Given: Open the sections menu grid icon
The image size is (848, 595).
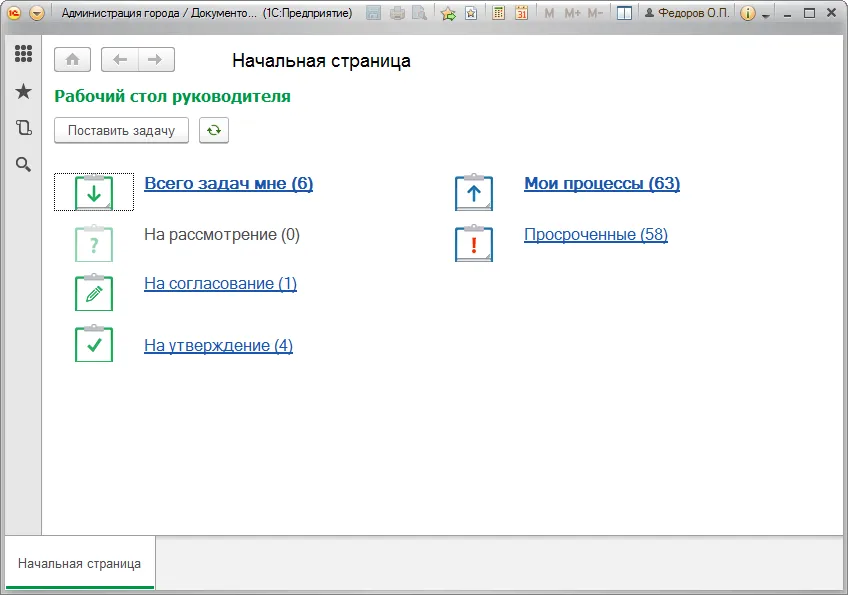Looking at the screenshot, I should tap(23, 54).
